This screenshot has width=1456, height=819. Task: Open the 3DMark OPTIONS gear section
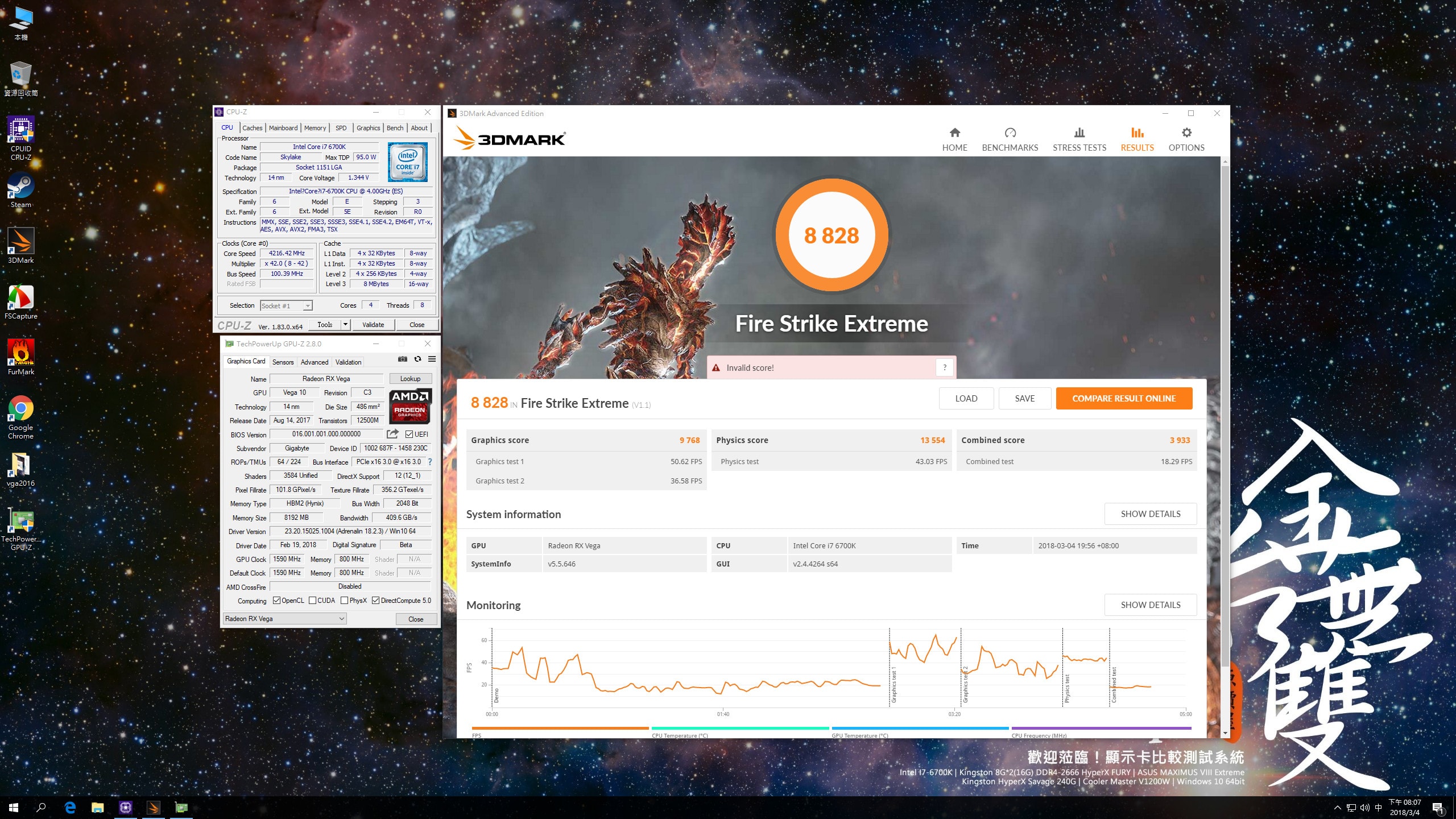(1186, 139)
